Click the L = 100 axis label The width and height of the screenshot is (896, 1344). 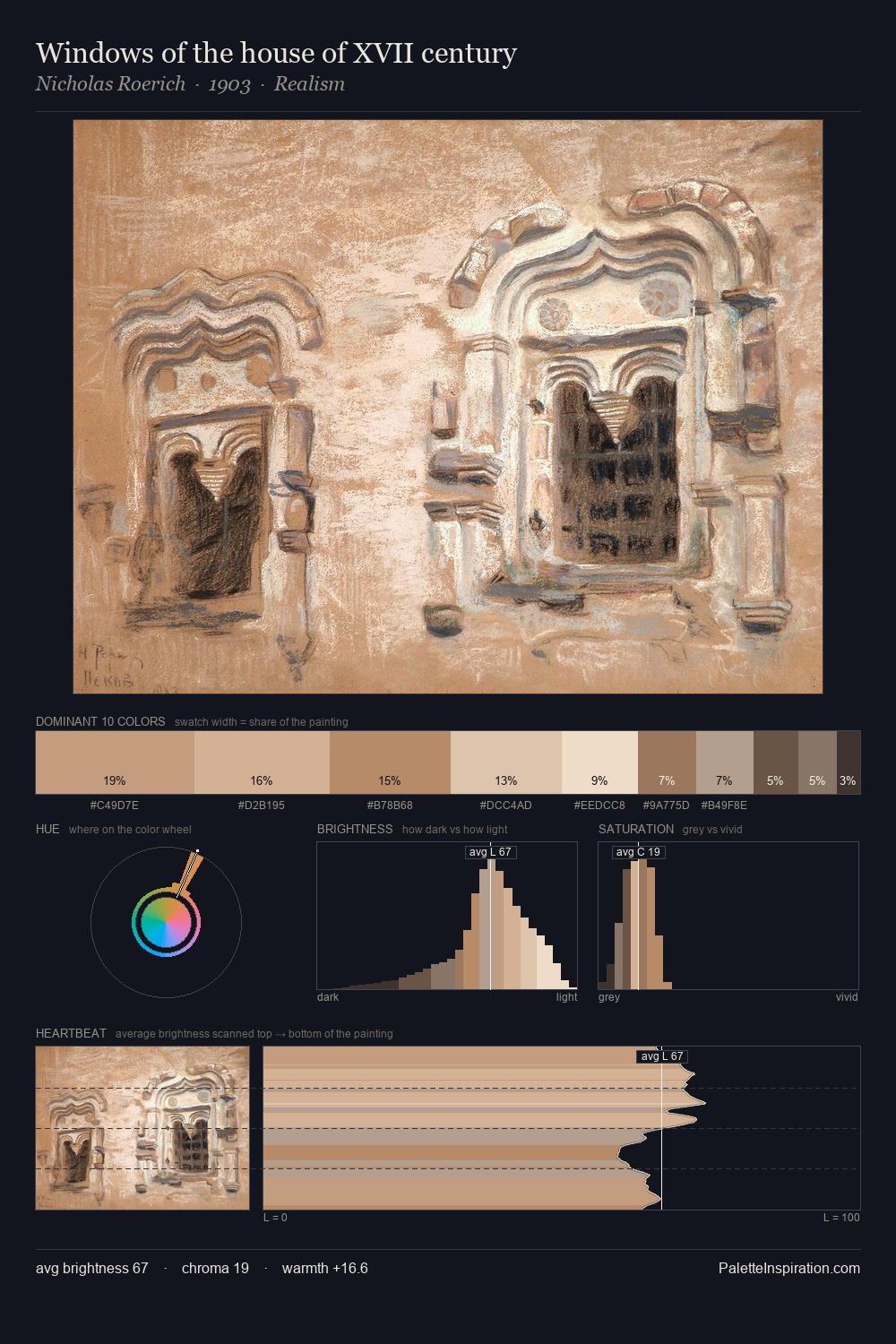[x=841, y=1217]
